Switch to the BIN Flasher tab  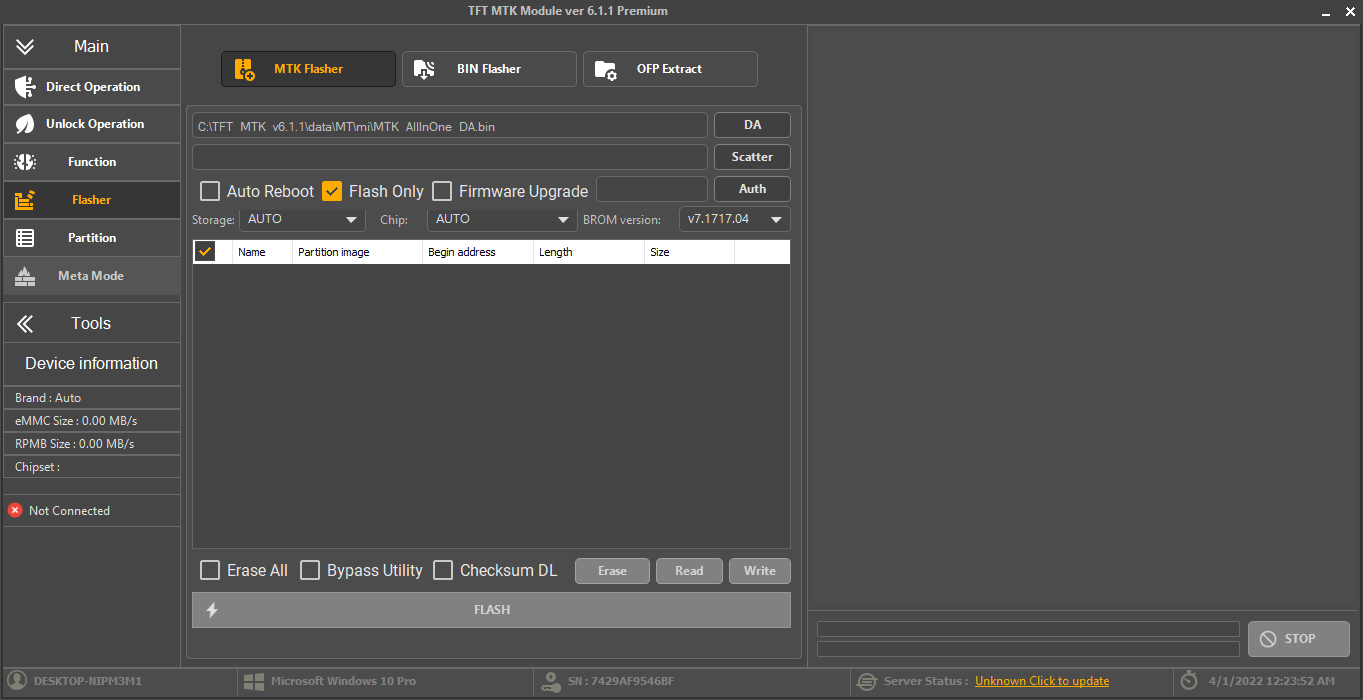[489, 68]
